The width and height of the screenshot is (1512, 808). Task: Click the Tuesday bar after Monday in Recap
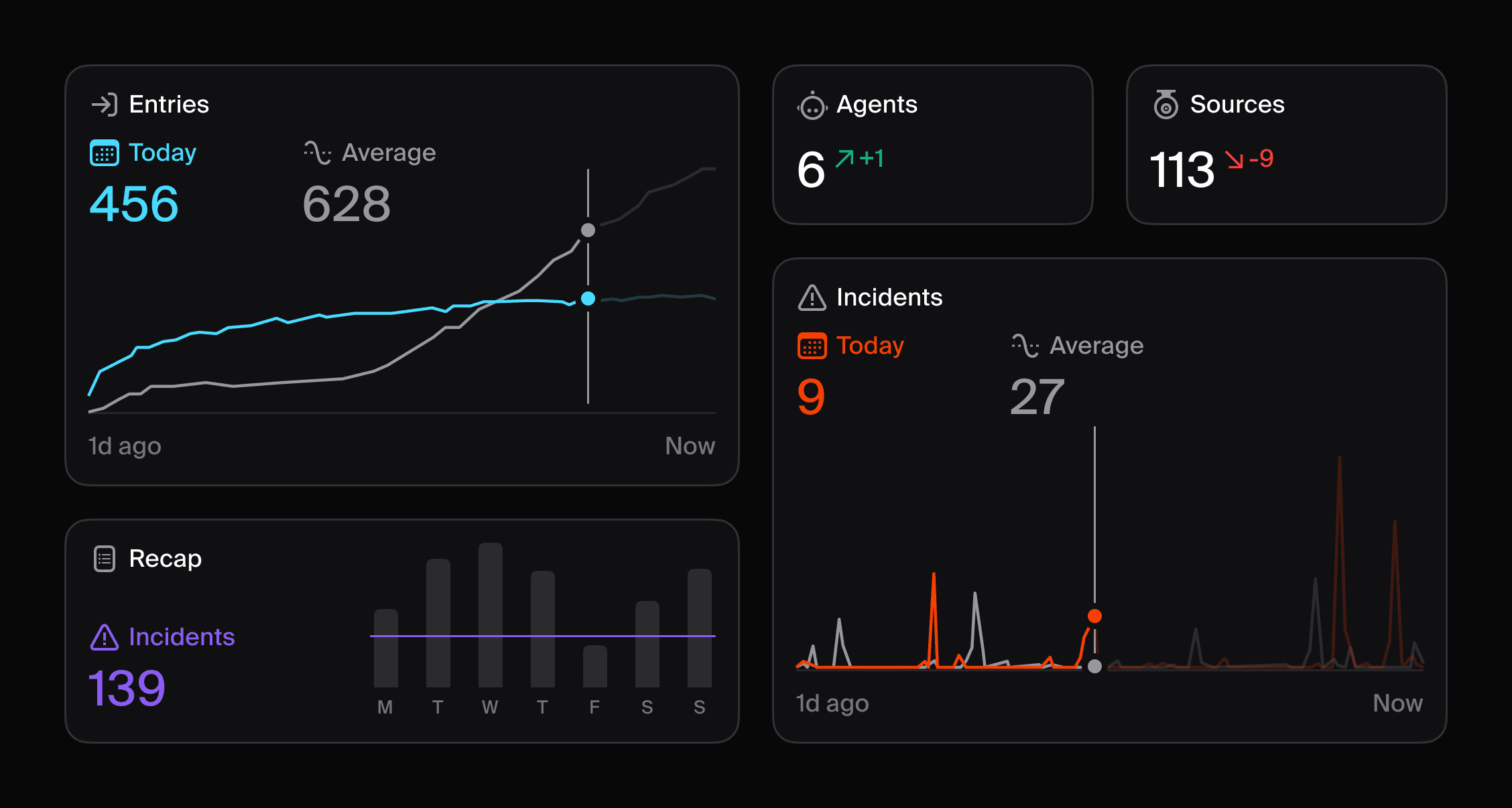(x=438, y=623)
